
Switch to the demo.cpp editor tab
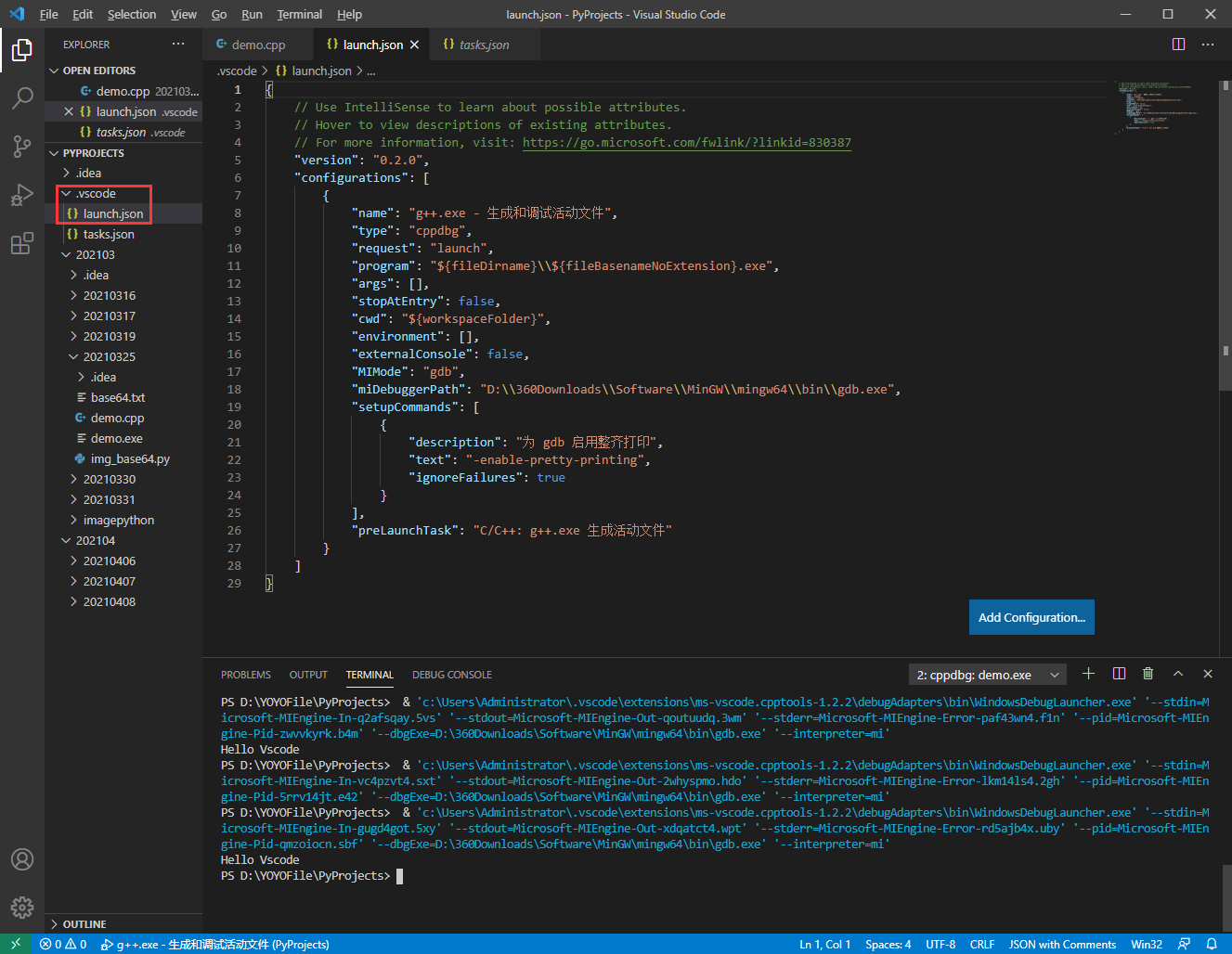click(258, 45)
